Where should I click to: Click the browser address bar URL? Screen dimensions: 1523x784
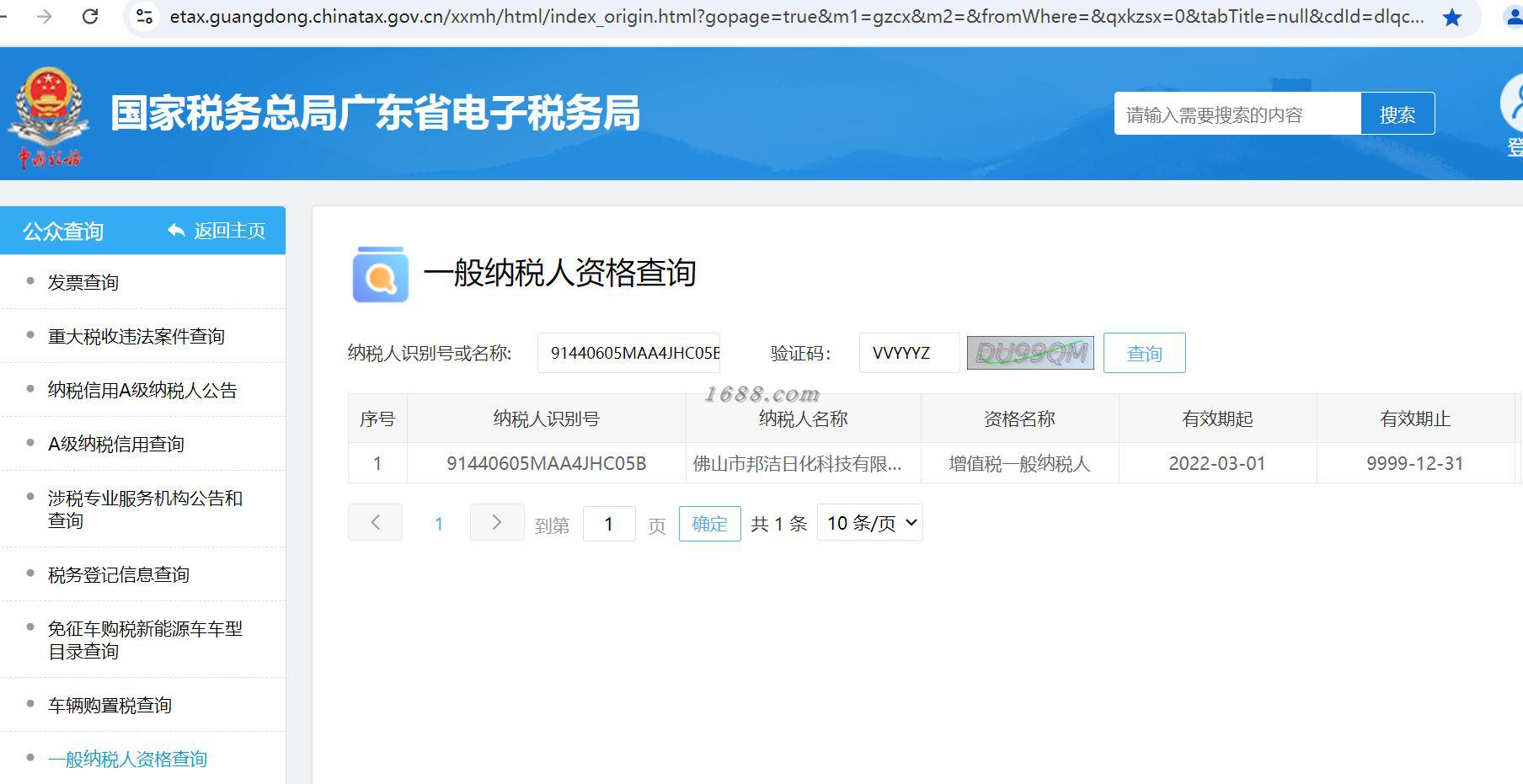(x=796, y=17)
